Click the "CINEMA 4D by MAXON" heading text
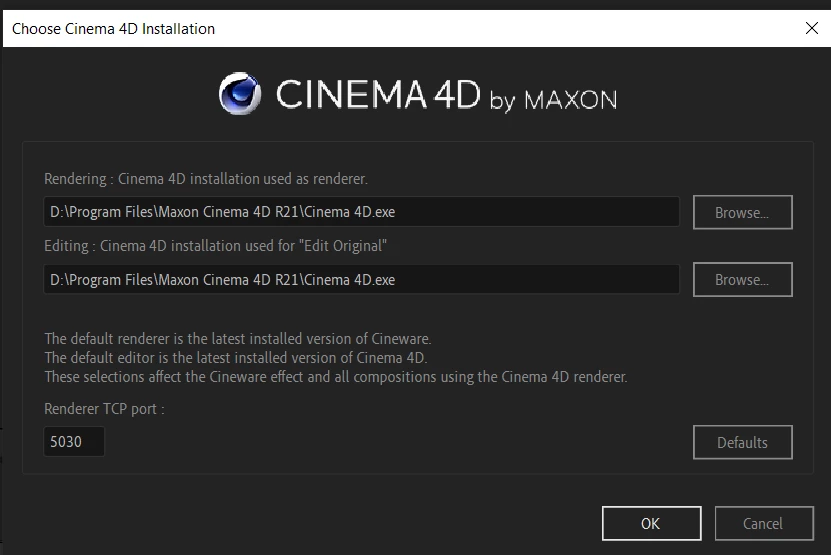The height and width of the screenshot is (555, 831). click(446, 95)
